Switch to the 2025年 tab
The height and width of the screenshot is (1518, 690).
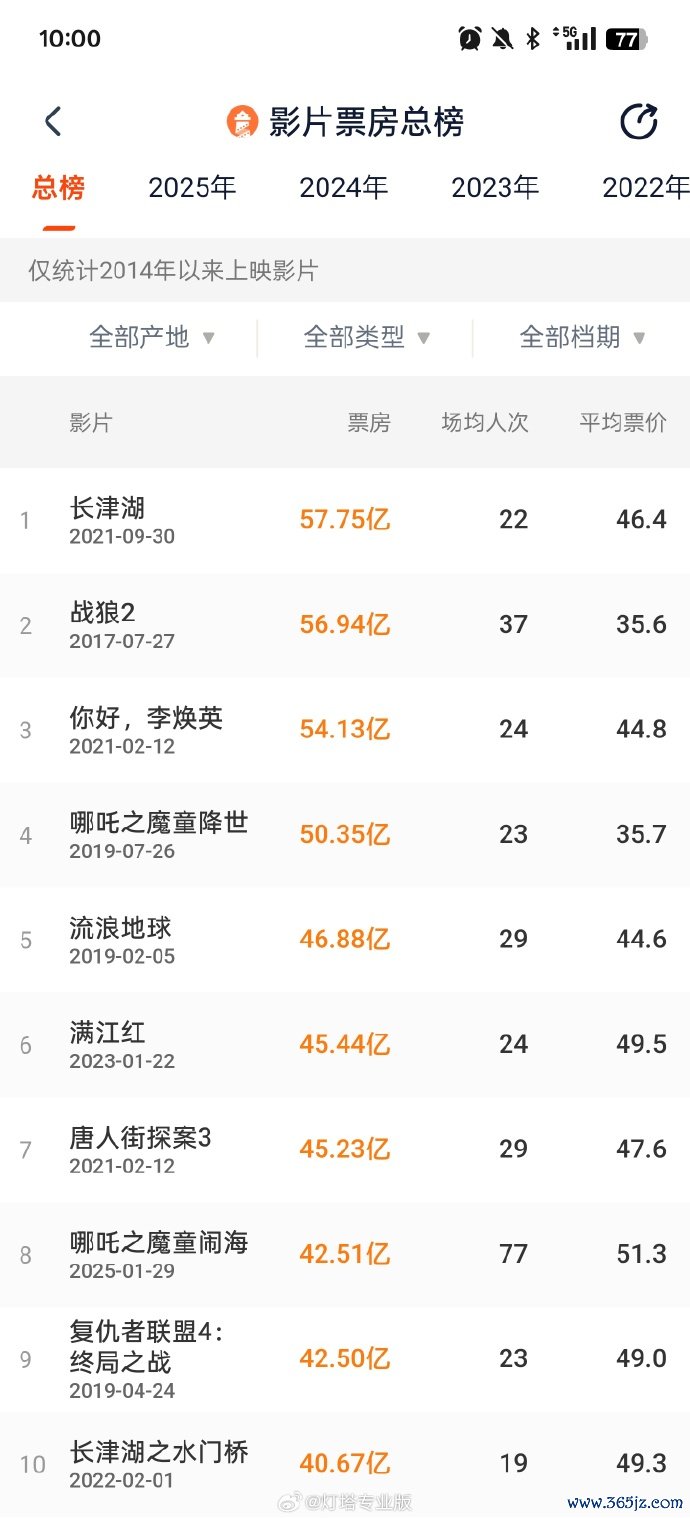coord(192,188)
